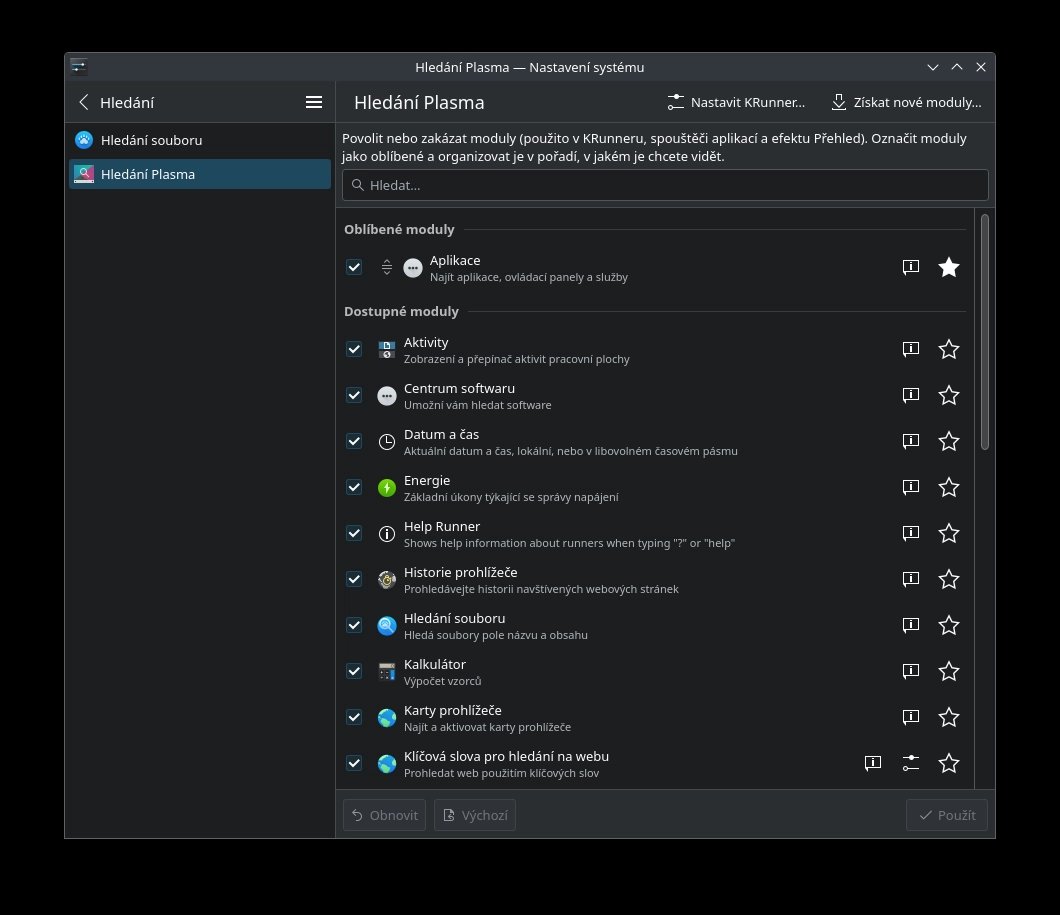Open configuration for Klíčová slova pro hledání na webu
This screenshot has width=1060, height=915.
(x=910, y=763)
